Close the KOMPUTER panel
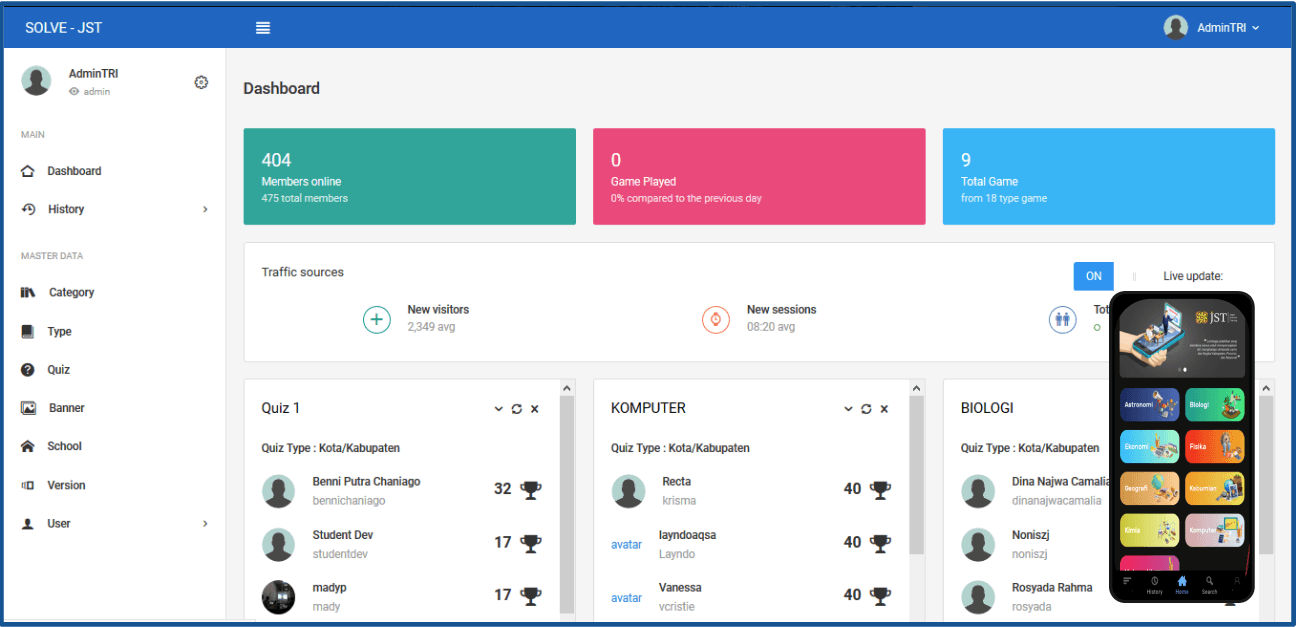Image resolution: width=1296 pixels, height=627 pixels. 884,409
